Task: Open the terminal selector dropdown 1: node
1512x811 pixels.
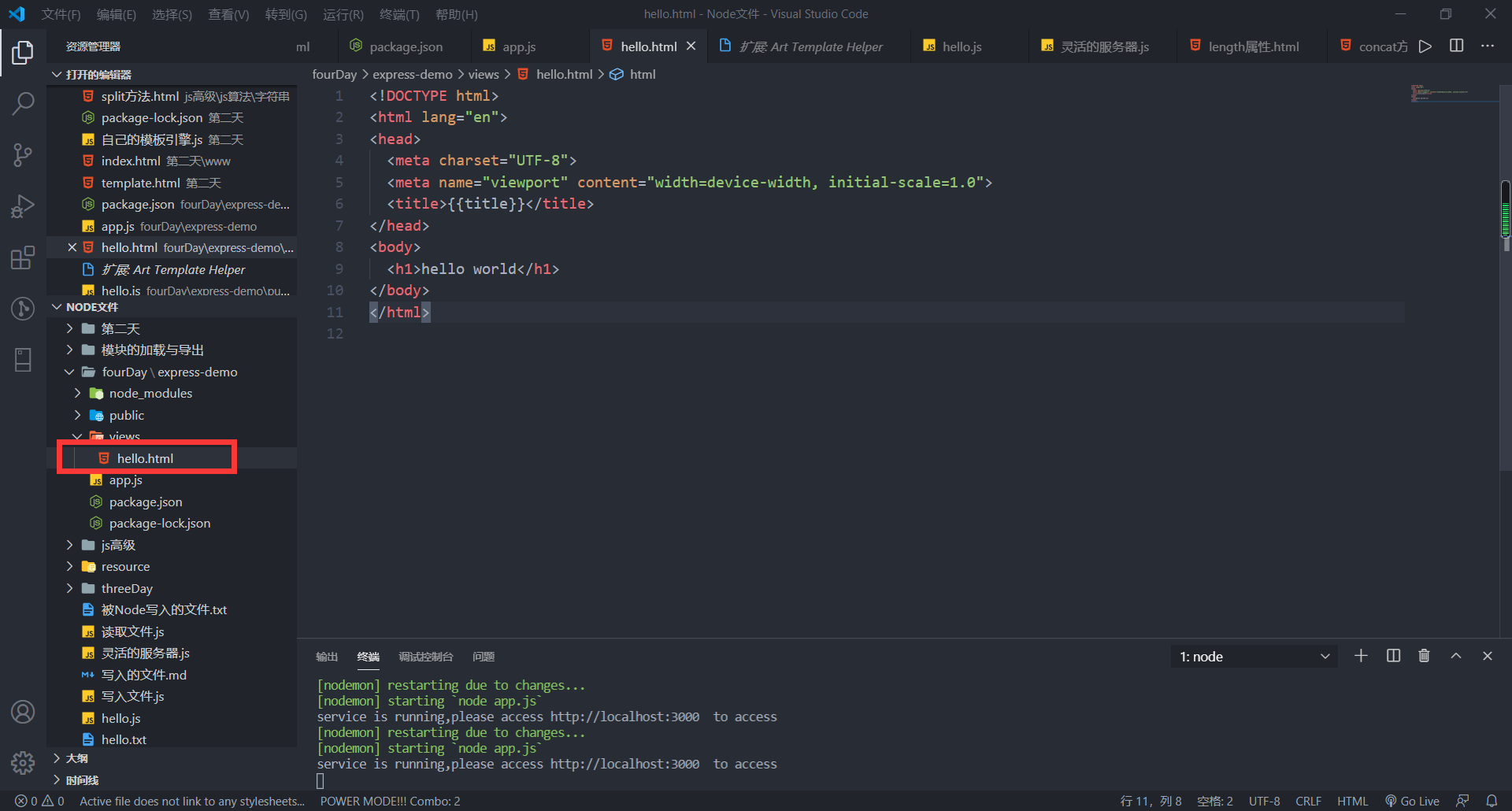Action: click(1254, 656)
